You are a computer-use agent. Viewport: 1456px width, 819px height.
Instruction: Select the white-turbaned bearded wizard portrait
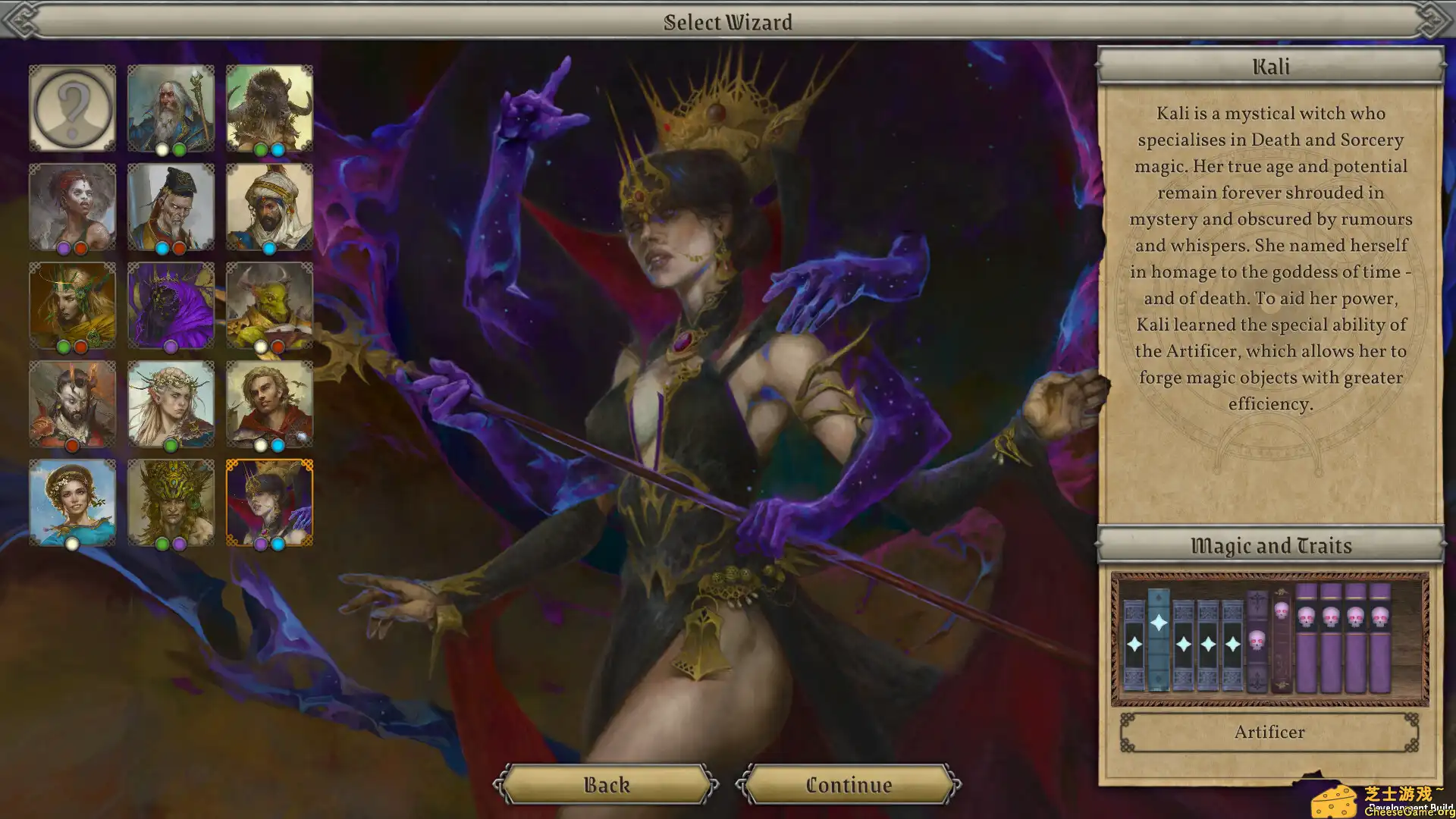click(x=269, y=206)
